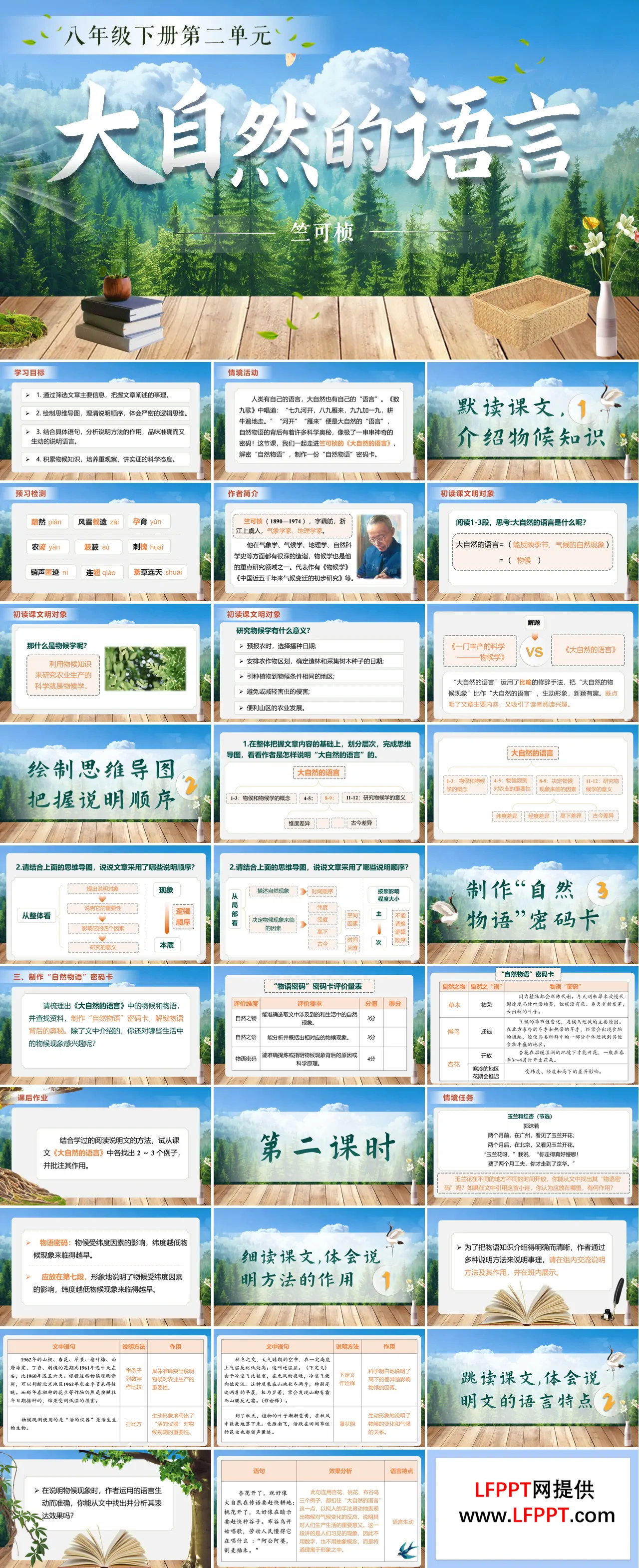Click the orange VS symbol

coord(534,651)
